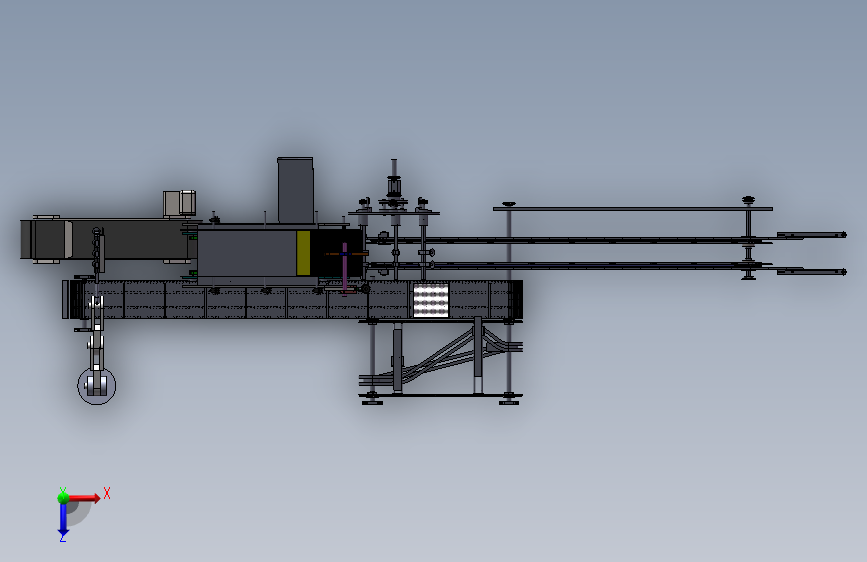The height and width of the screenshot is (562, 867).
Task: Select the tall dark box on top of the machine
Action: (295, 190)
